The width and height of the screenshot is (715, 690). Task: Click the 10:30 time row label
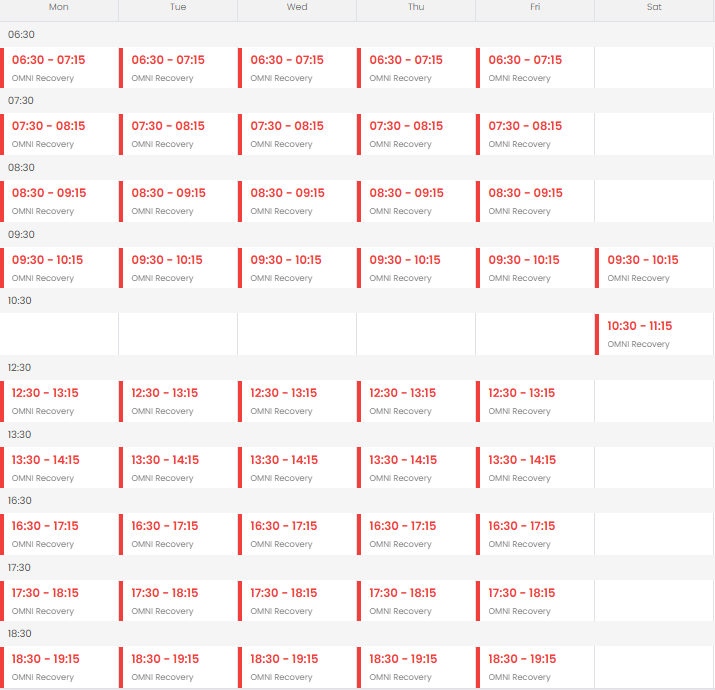tap(20, 301)
